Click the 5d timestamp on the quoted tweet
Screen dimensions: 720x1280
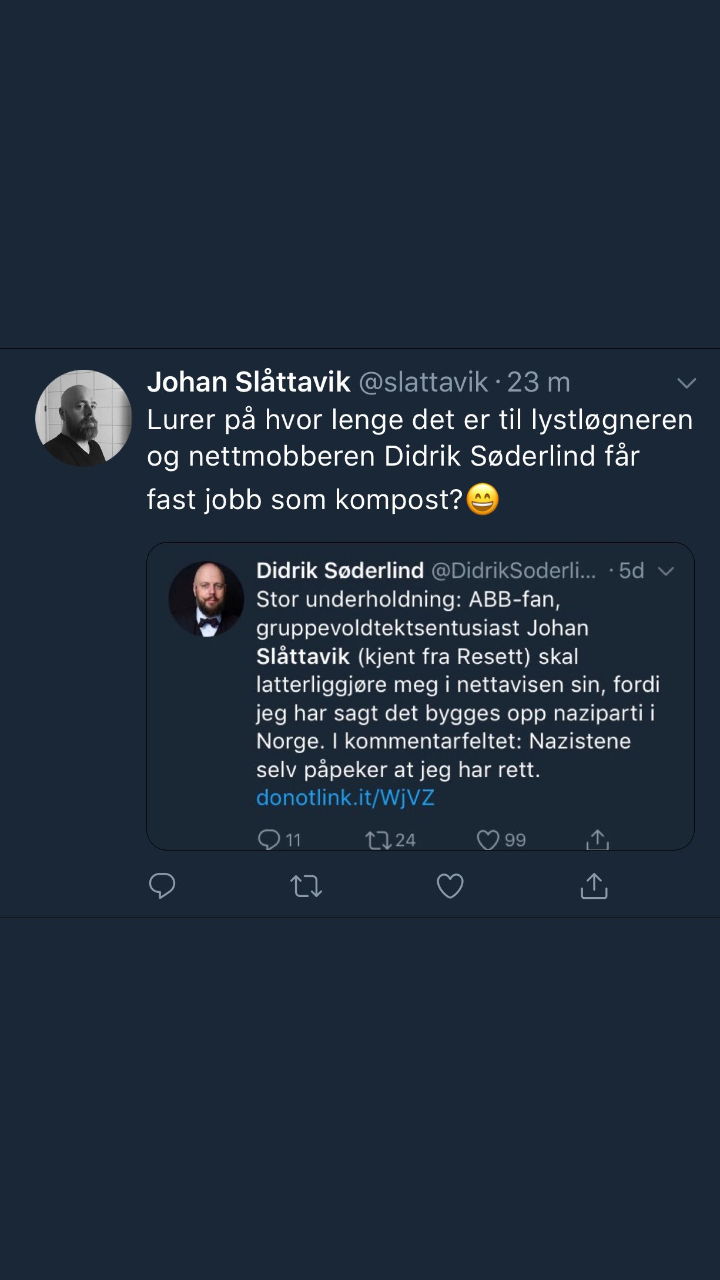click(x=631, y=571)
